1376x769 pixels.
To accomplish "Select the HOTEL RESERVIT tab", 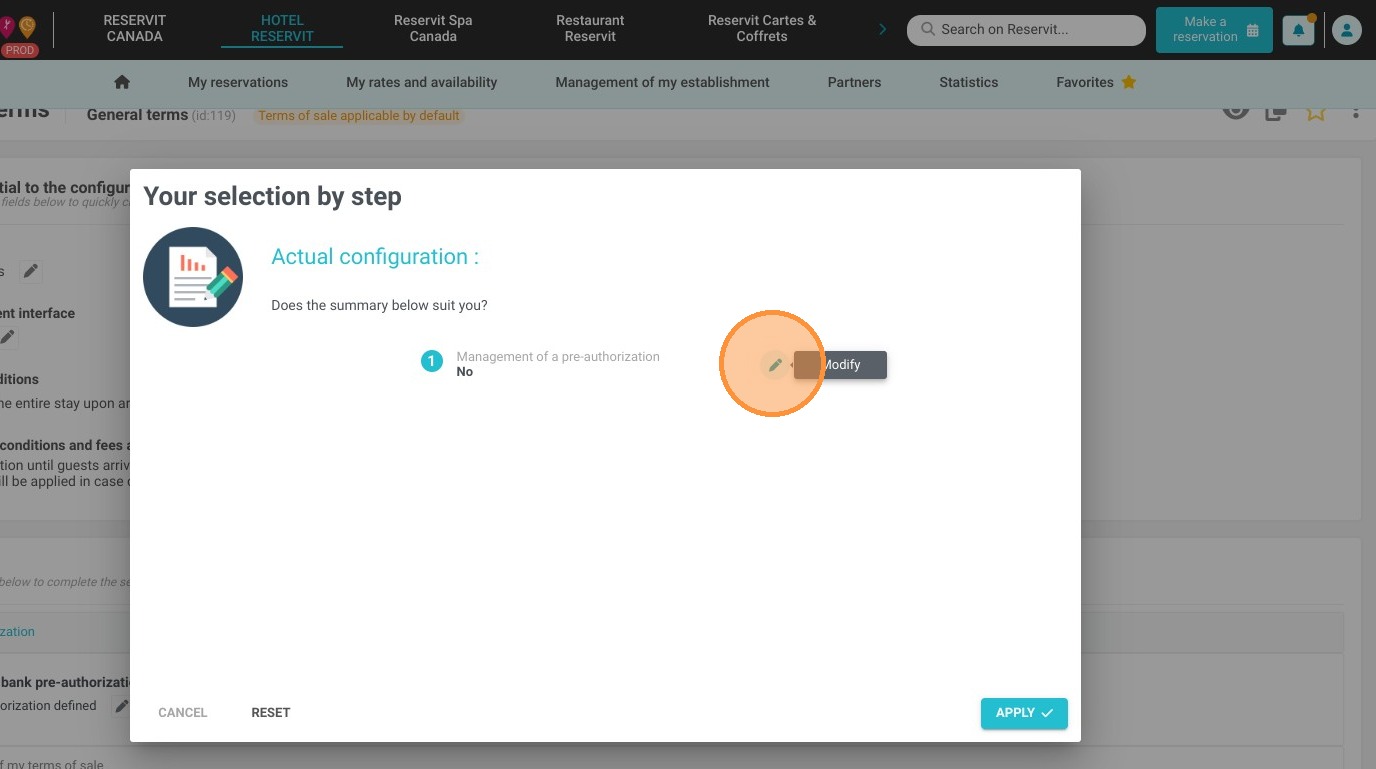I will click(x=282, y=28).
